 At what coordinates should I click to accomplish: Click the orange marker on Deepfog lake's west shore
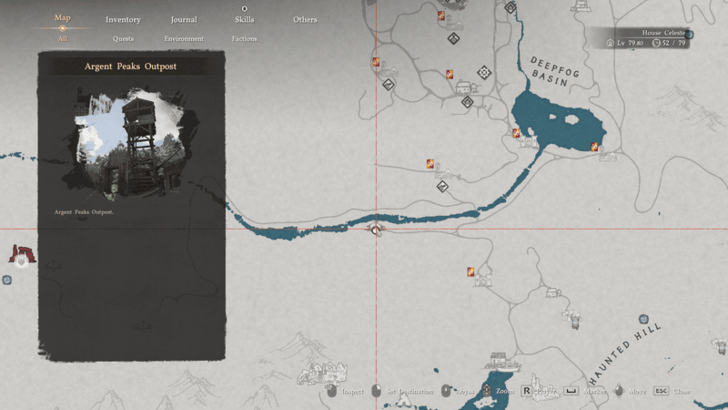pos(517,133)
